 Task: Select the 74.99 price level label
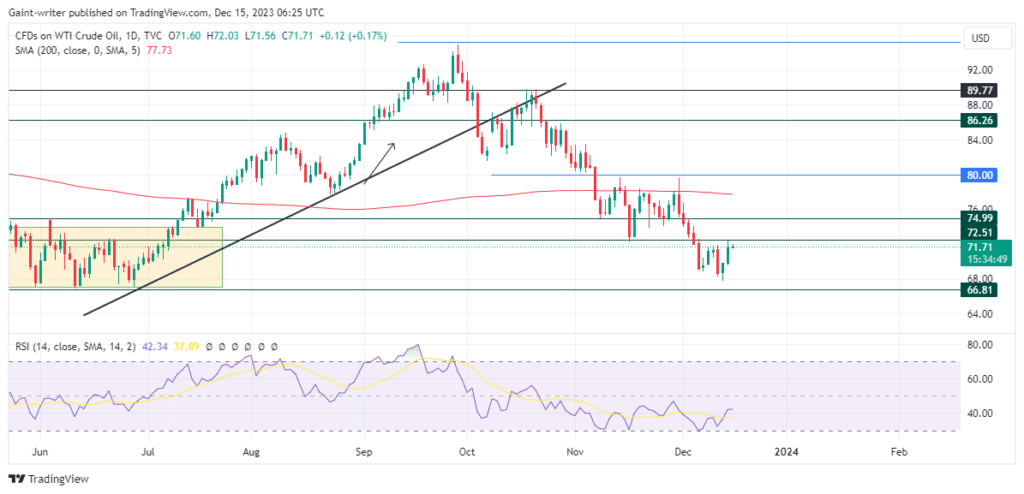(978, 219)
